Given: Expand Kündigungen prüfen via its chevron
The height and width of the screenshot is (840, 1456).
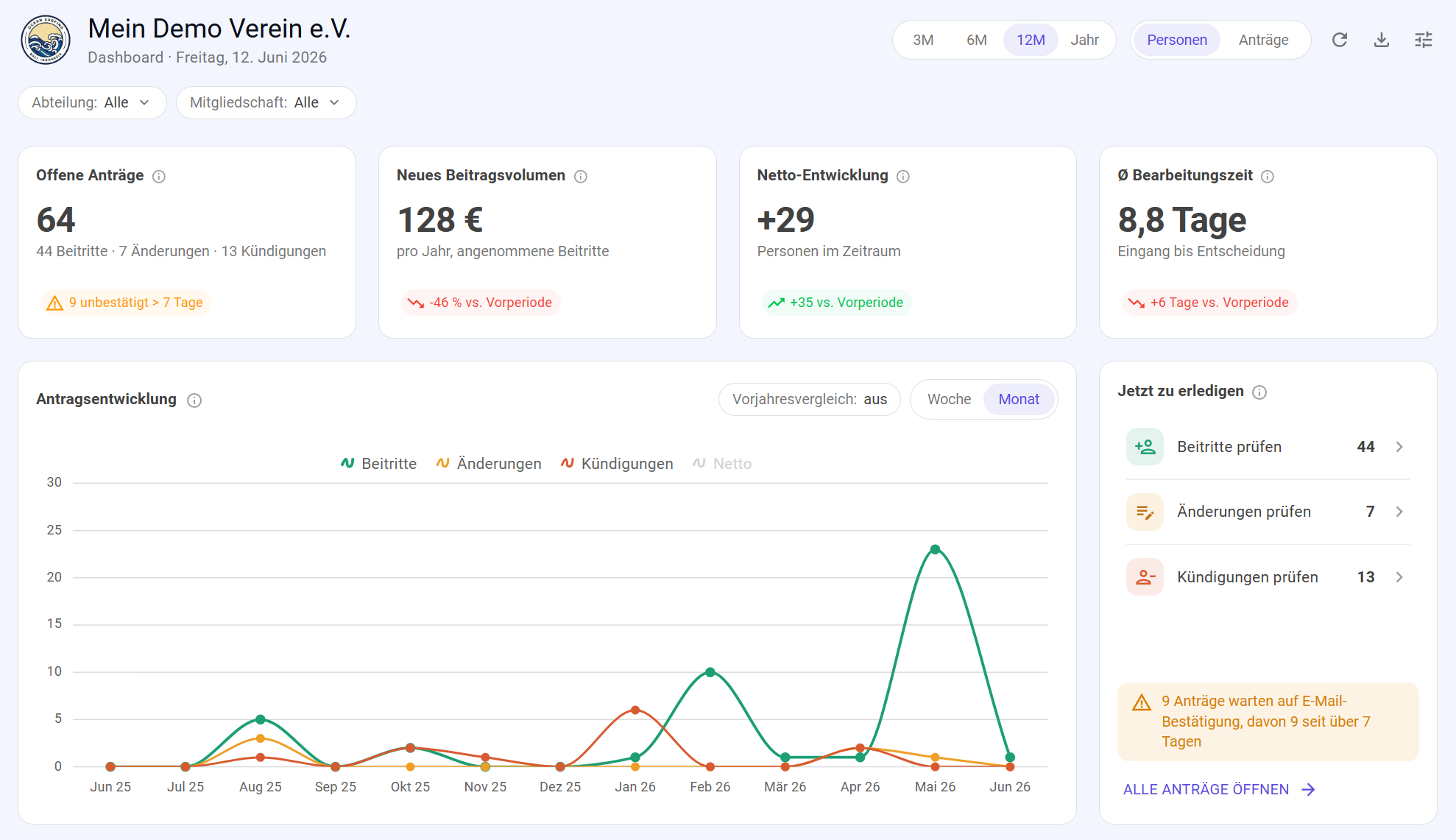Looking at the screenshot, I should (1399, 577).
